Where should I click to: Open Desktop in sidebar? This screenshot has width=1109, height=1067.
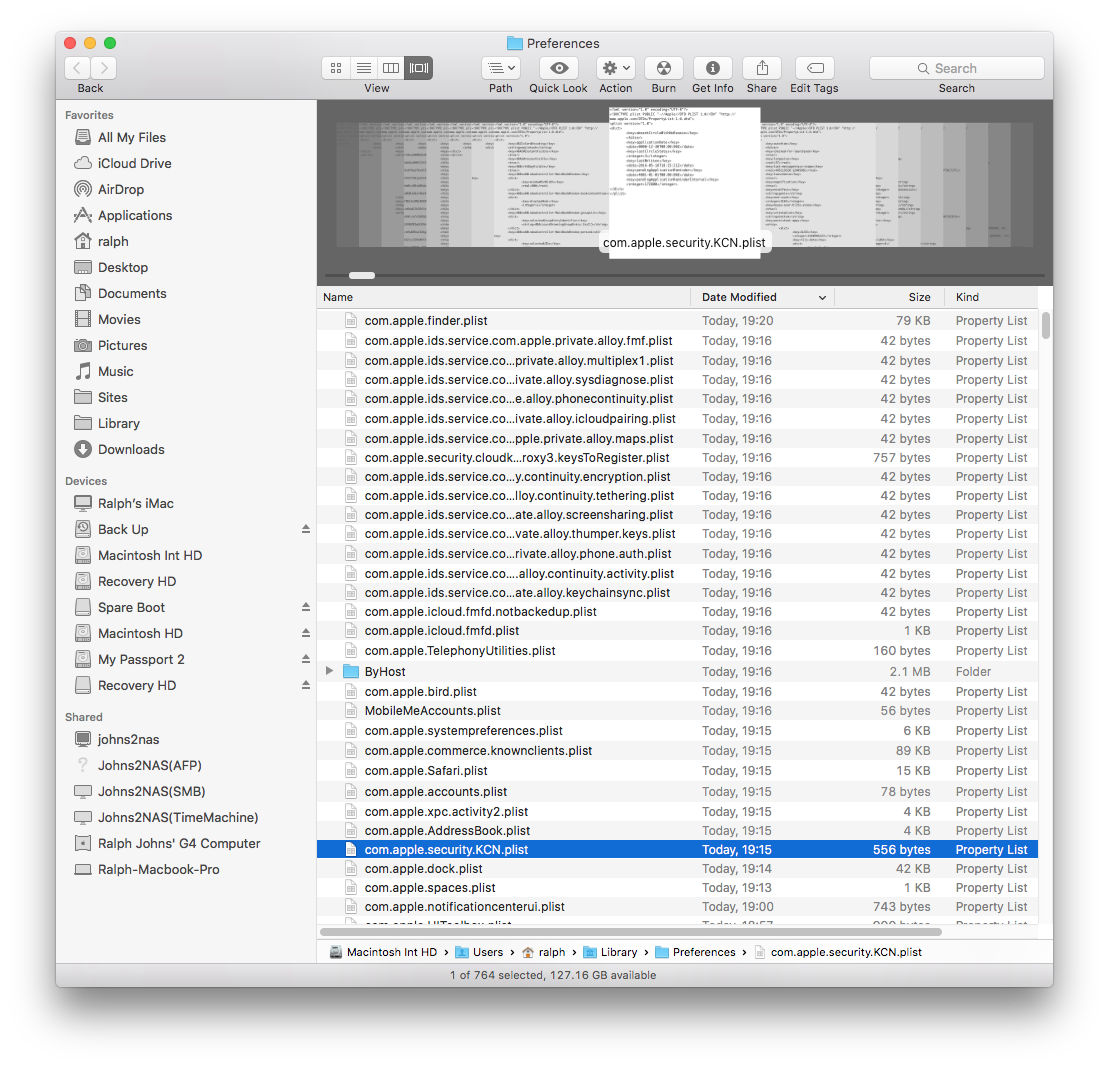pos(123,267)
